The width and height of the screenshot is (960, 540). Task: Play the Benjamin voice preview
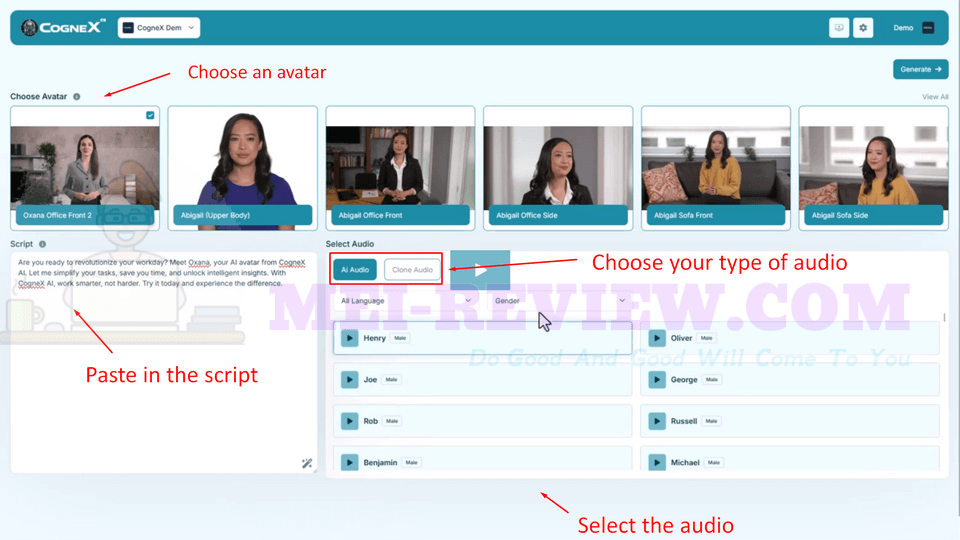[350, 462]
